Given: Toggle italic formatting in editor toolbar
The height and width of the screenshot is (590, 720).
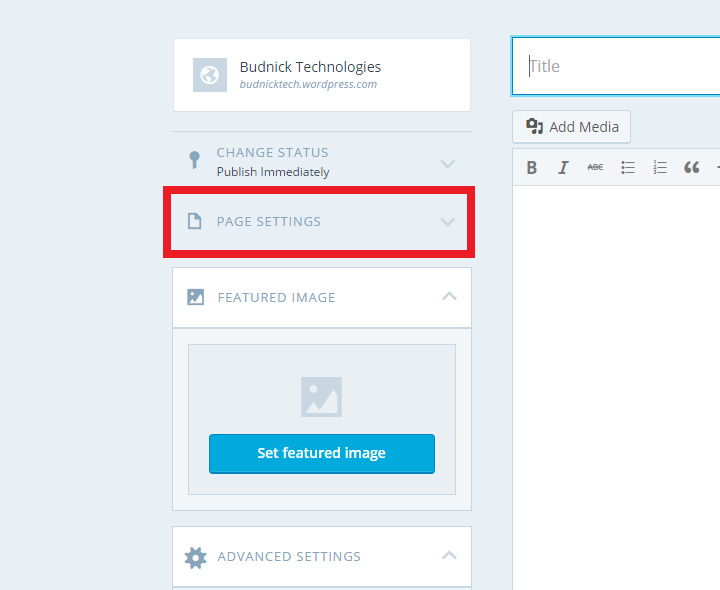Looking at the screenshot, I should tap(563, 168).
